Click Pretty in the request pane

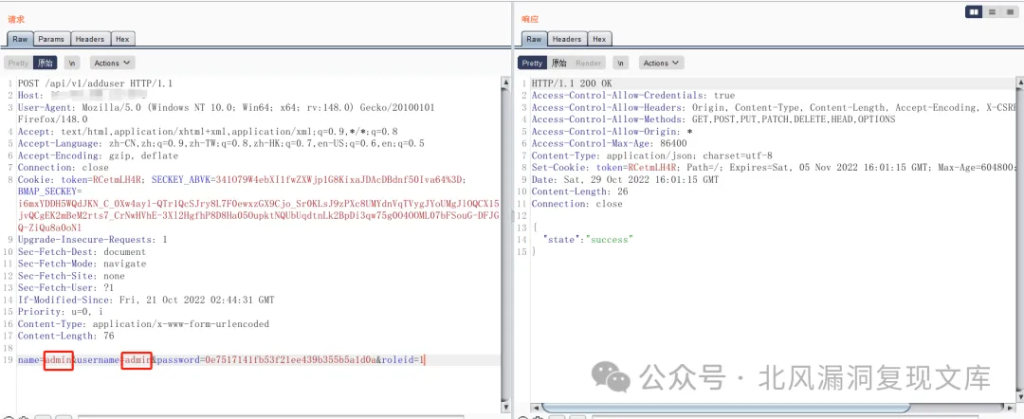click(x=20, y=63)
